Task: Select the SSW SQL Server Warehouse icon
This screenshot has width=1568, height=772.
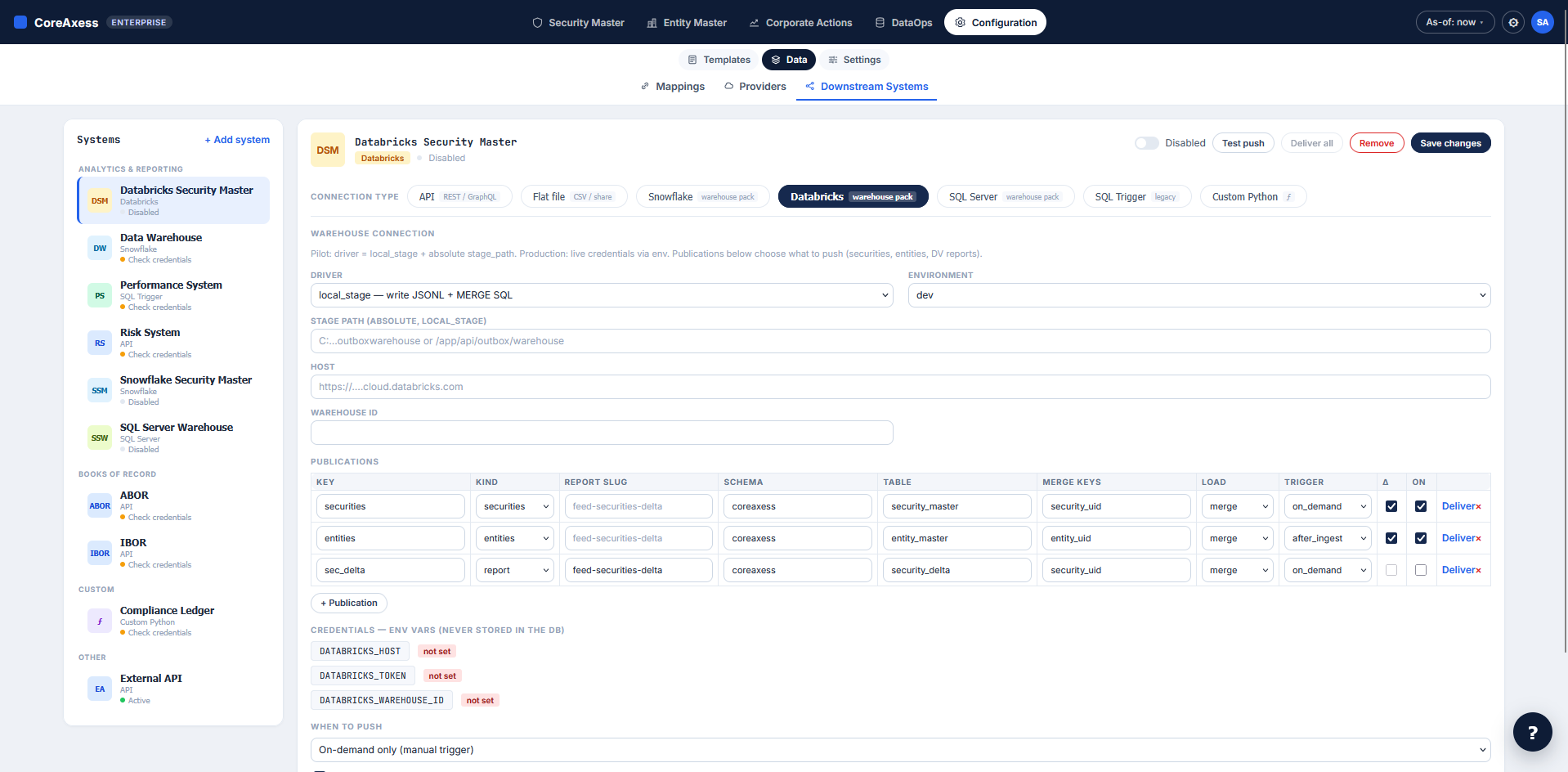Action: [x=100, y=438]
